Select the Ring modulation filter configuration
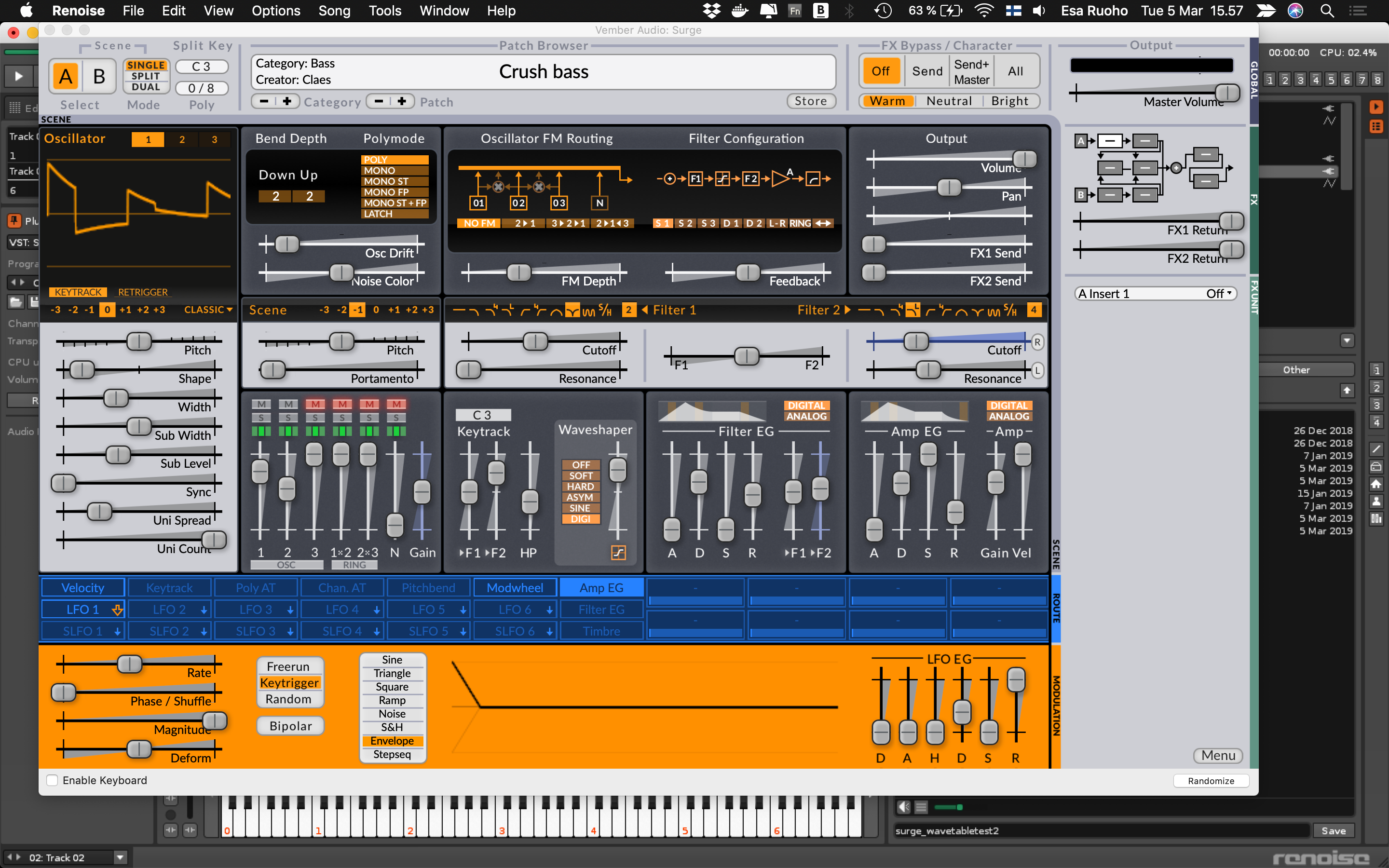 click(x=800, y=223)
